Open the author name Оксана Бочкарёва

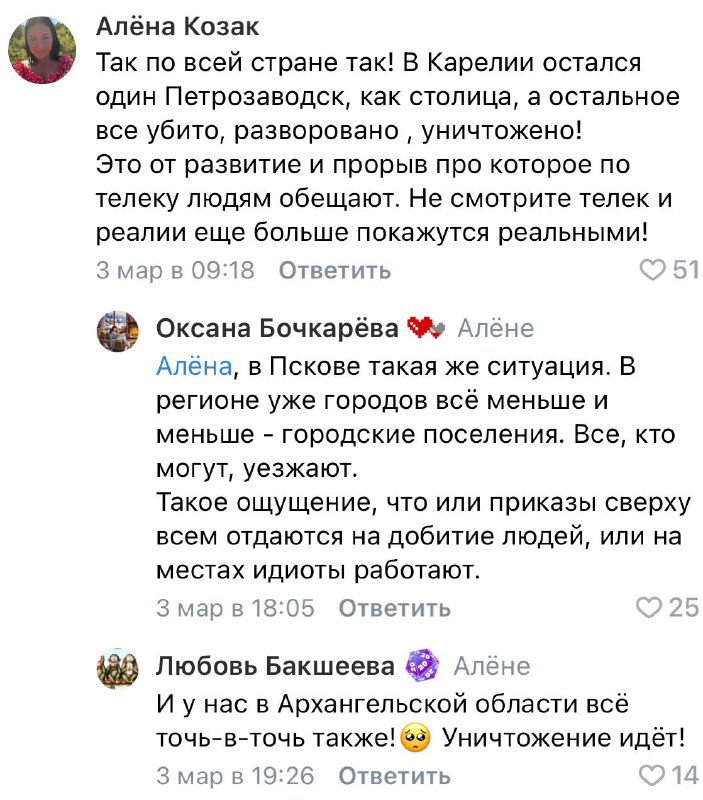pyautogui.click(x=279, y=328)
